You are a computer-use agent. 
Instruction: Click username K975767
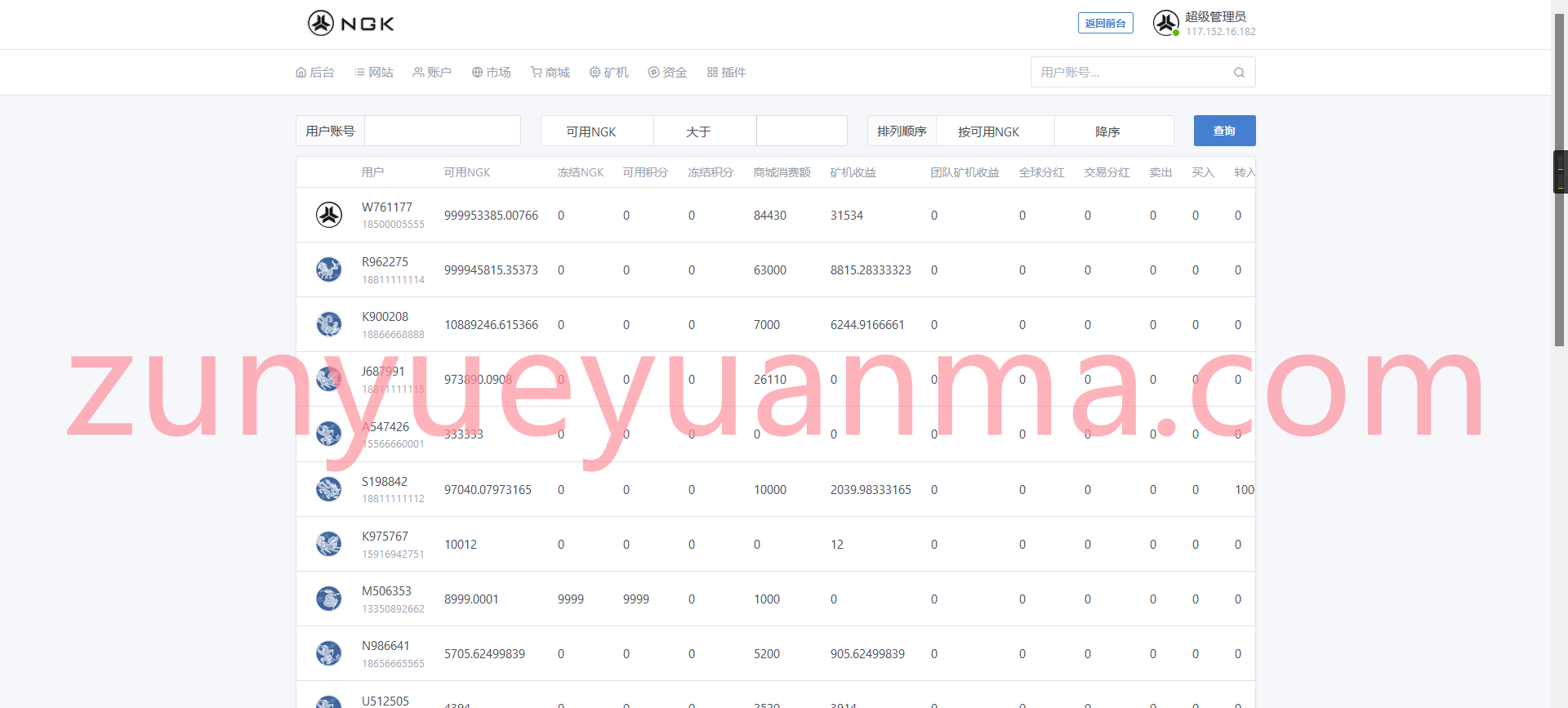pyautogui.click(x=385, y=536)
